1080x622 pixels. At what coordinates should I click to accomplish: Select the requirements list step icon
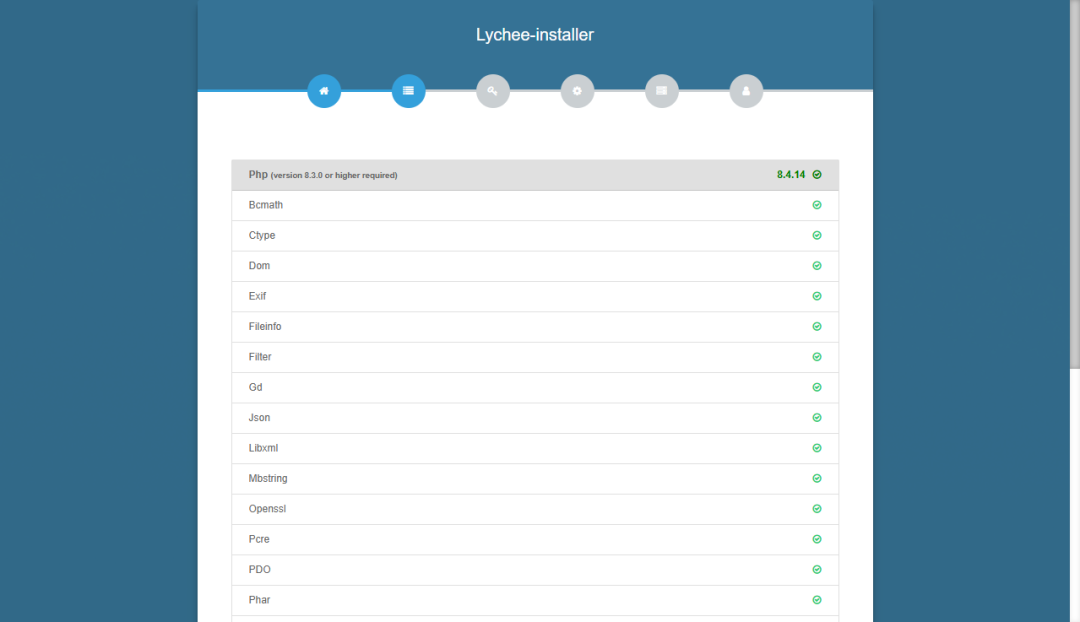pos(408,91)
